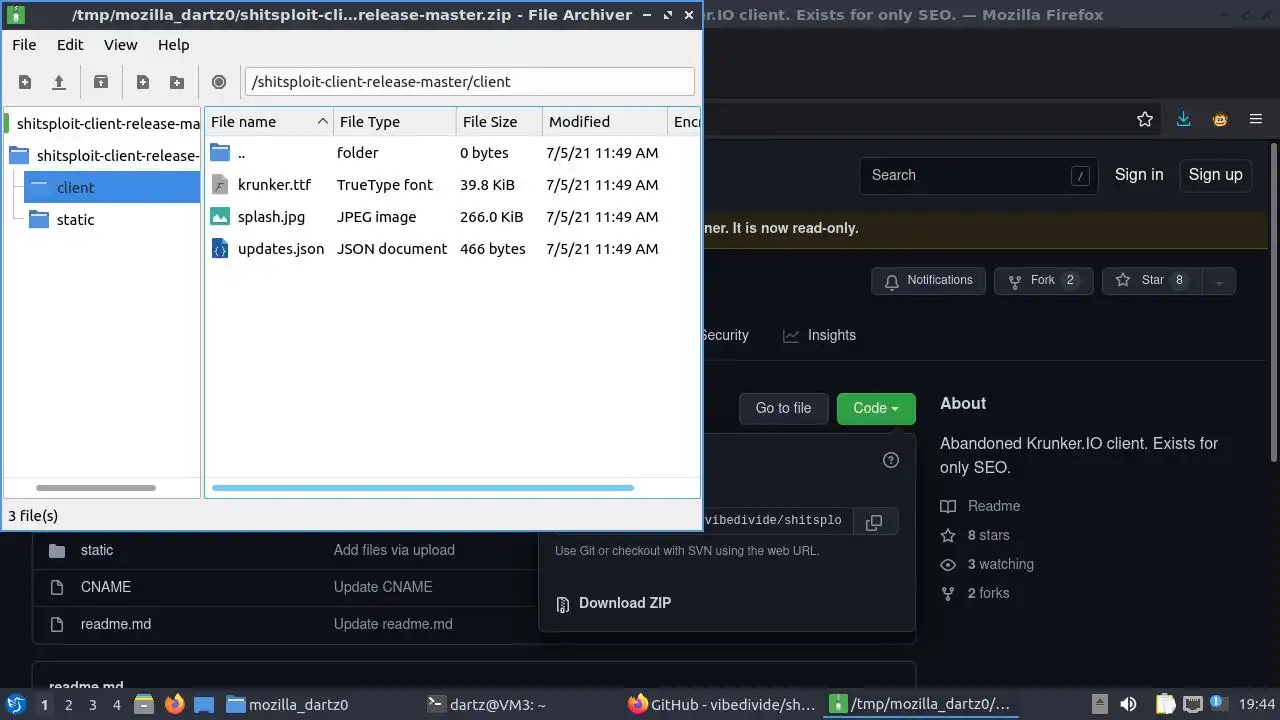
Task: Click the clone help question-mark icon
Action: click(x=891, y=460)
